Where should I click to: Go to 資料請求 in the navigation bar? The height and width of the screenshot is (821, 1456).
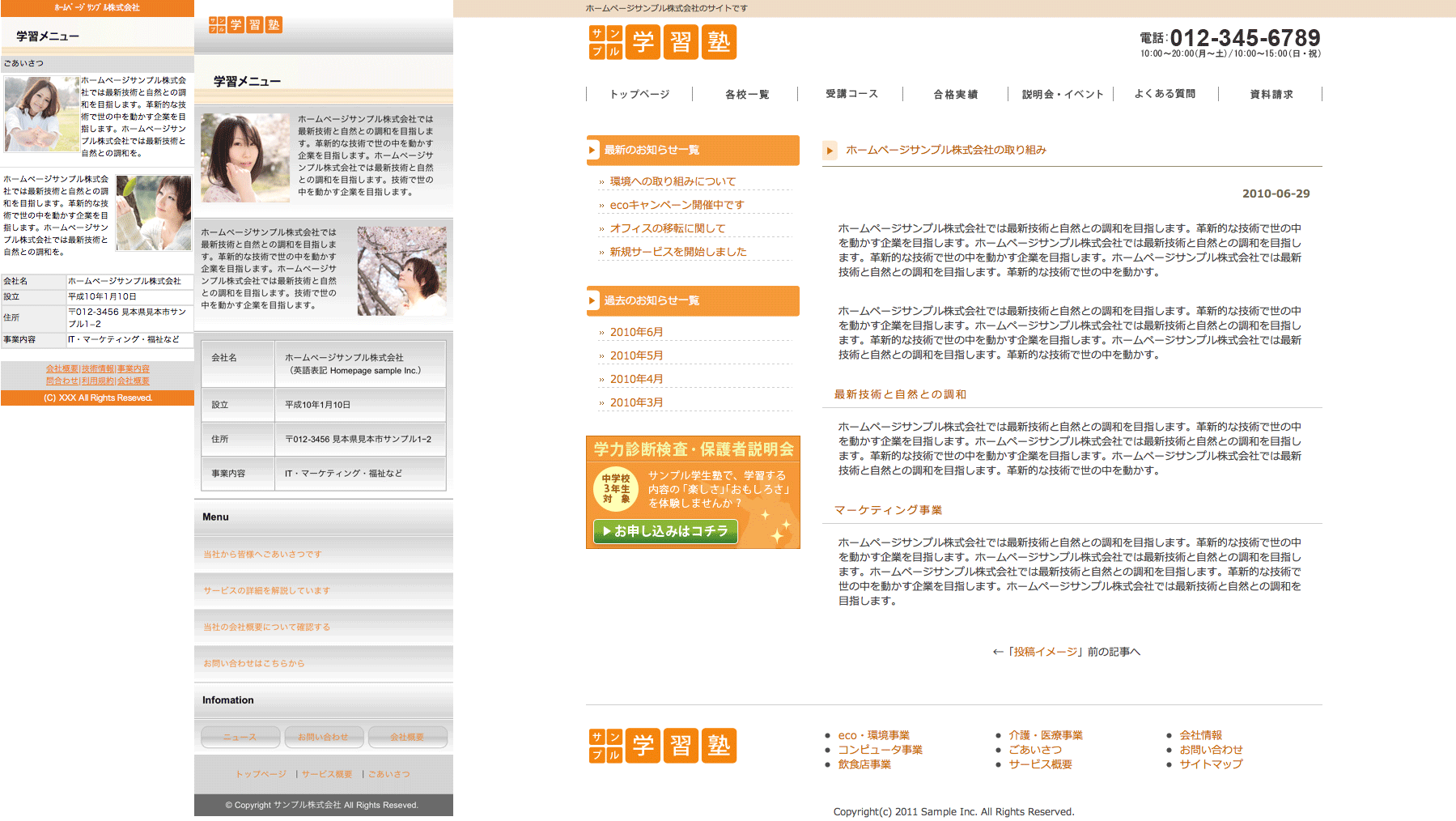click(x=1271, y=95)
